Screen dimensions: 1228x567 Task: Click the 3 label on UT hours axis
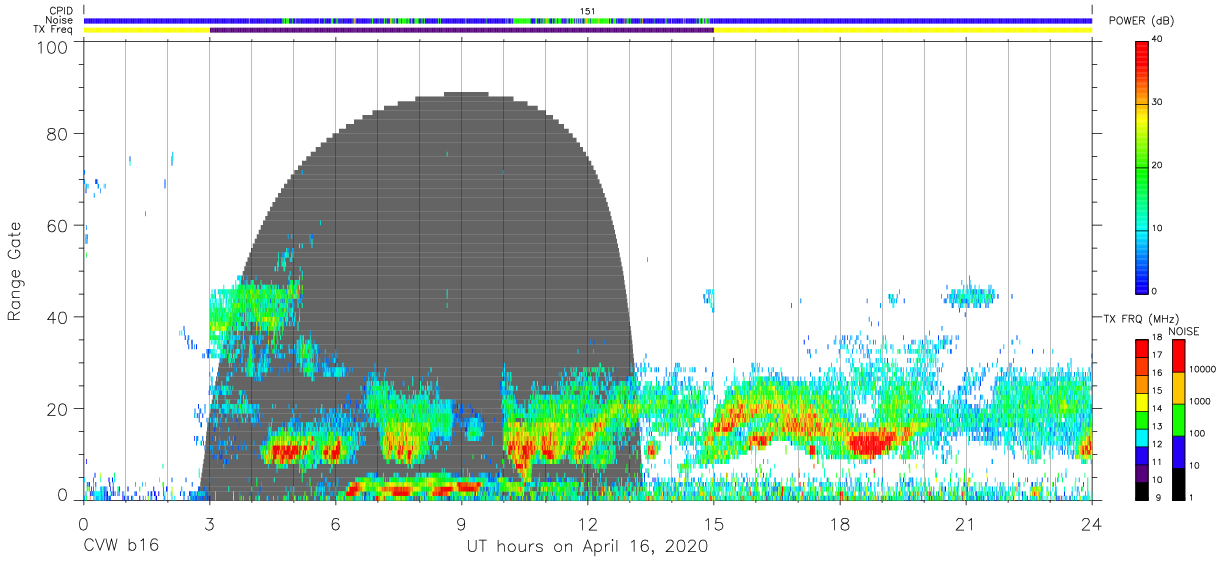[209, 523]
